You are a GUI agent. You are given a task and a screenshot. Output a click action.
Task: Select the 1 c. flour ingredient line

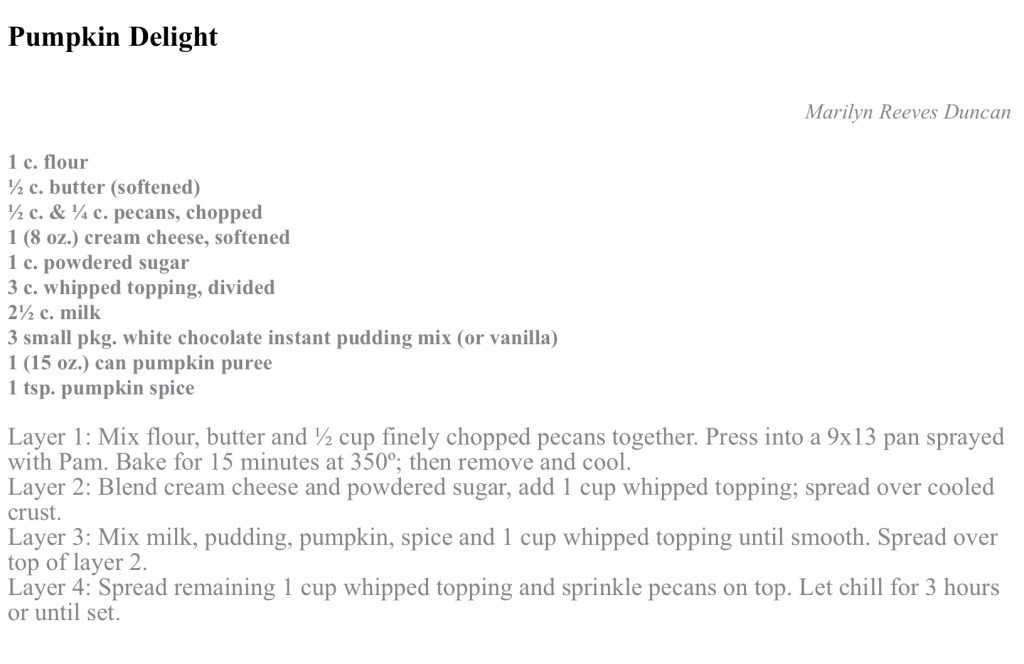pos(48,162)
